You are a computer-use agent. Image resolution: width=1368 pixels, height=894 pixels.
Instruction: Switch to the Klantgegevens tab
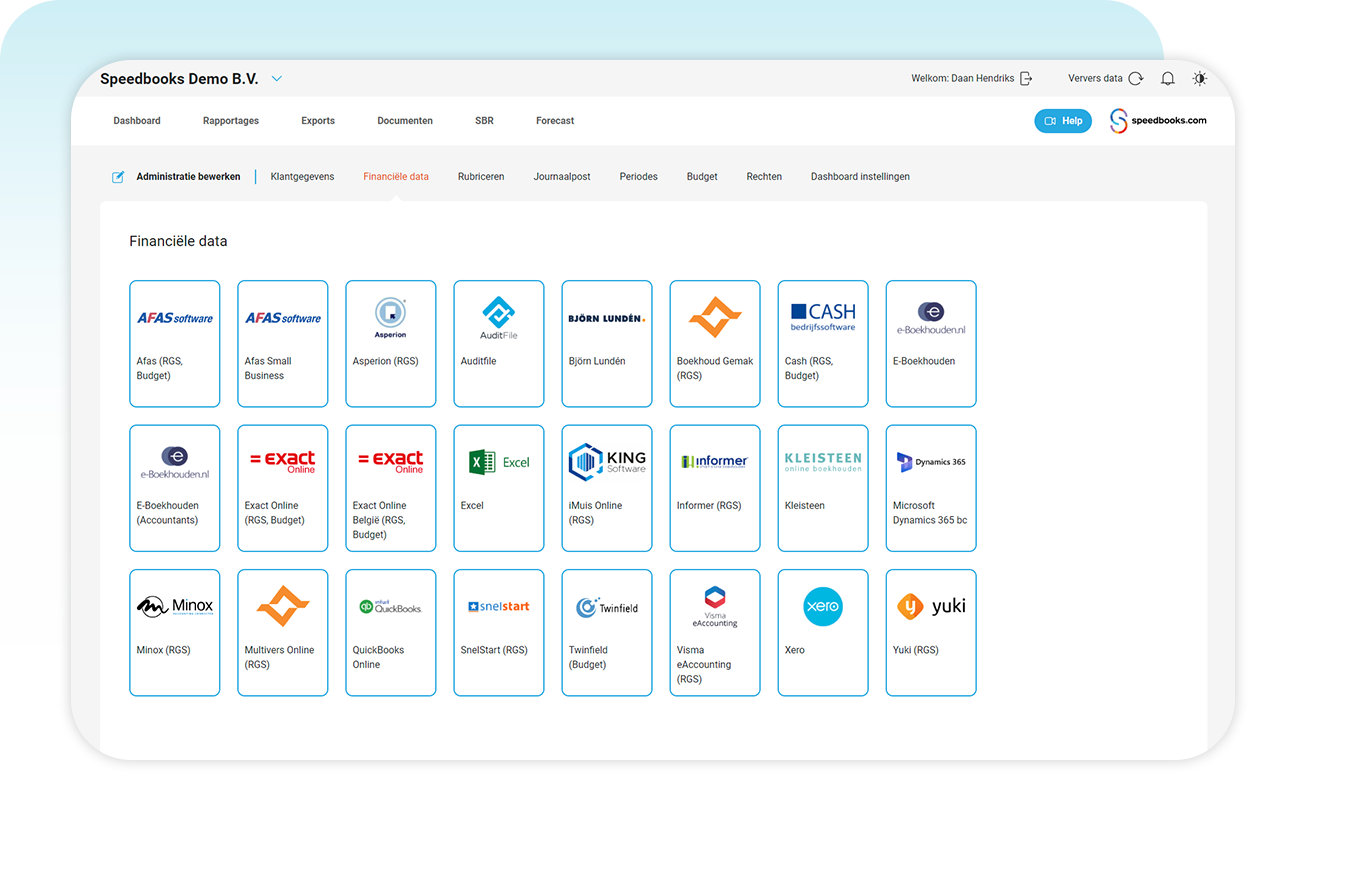coord(302,177)
